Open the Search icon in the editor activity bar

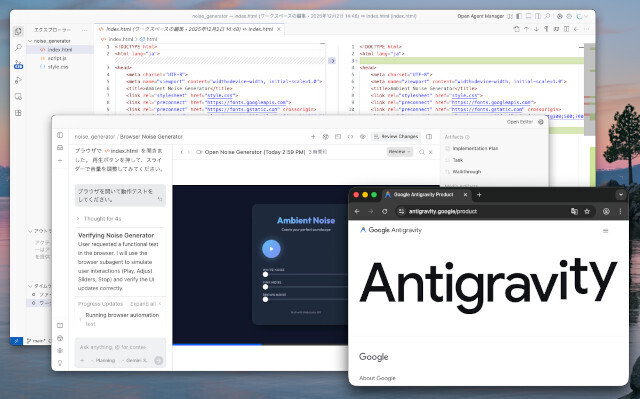coord(18,47)
